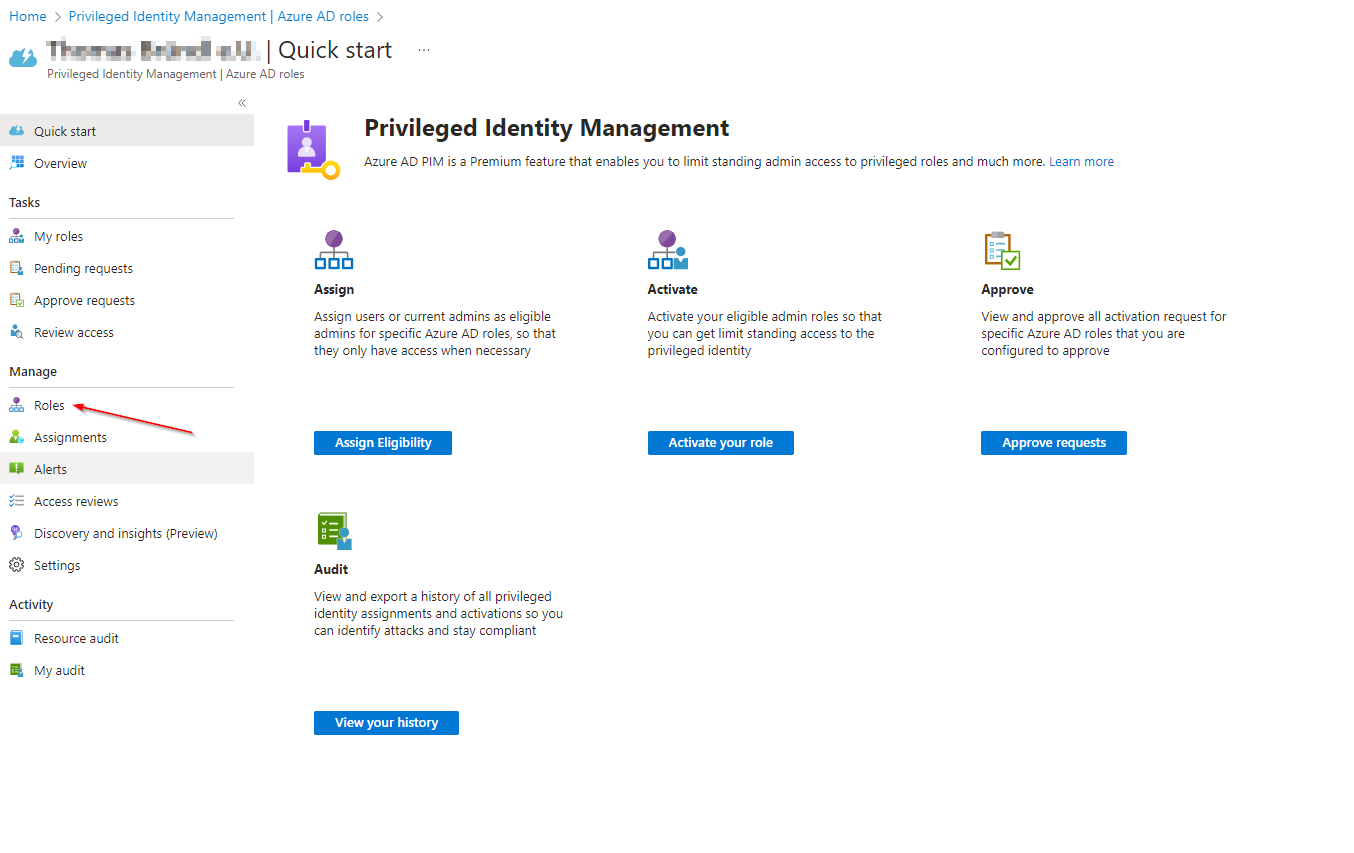Click the Assignments person icon
Image resolution: width=1354 pixels, height=853 pixels.
[x=16, y=437]
